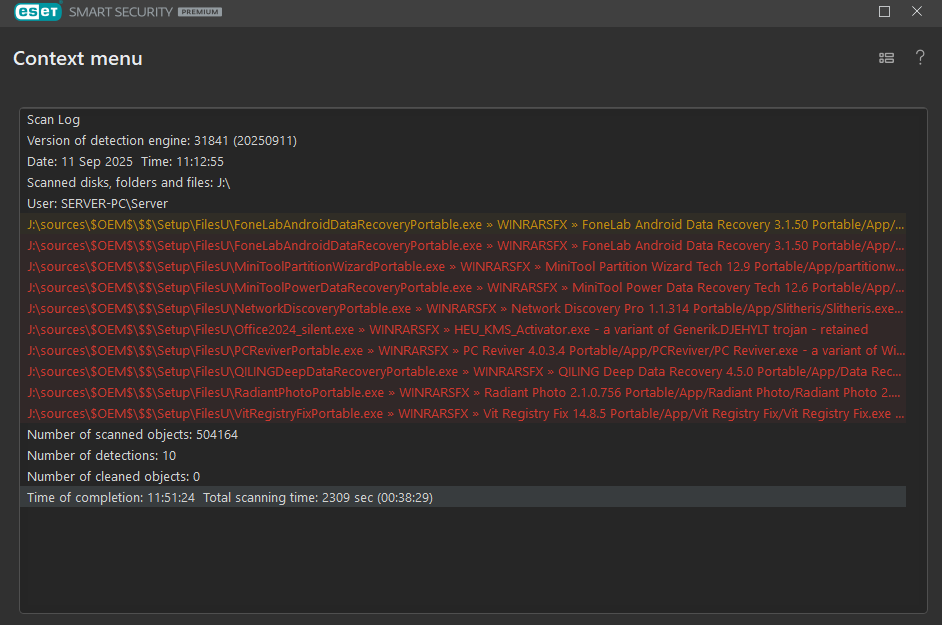Select the MiniToolPowerDataRecoveryPortable.exe detection row
The width and height of the screenshot is (942, 625).
tap(463, 288)
